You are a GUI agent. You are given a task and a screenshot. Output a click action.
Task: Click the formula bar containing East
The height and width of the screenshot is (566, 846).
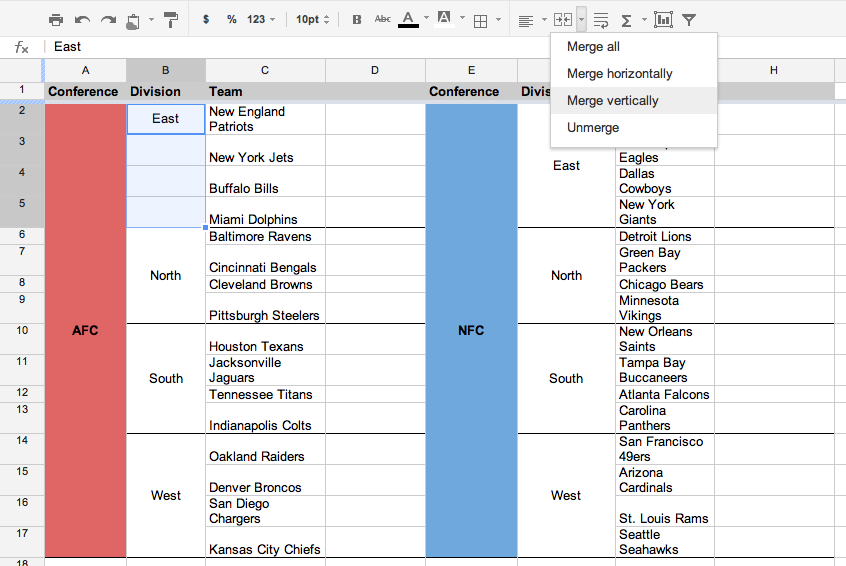tap(299, 47)
